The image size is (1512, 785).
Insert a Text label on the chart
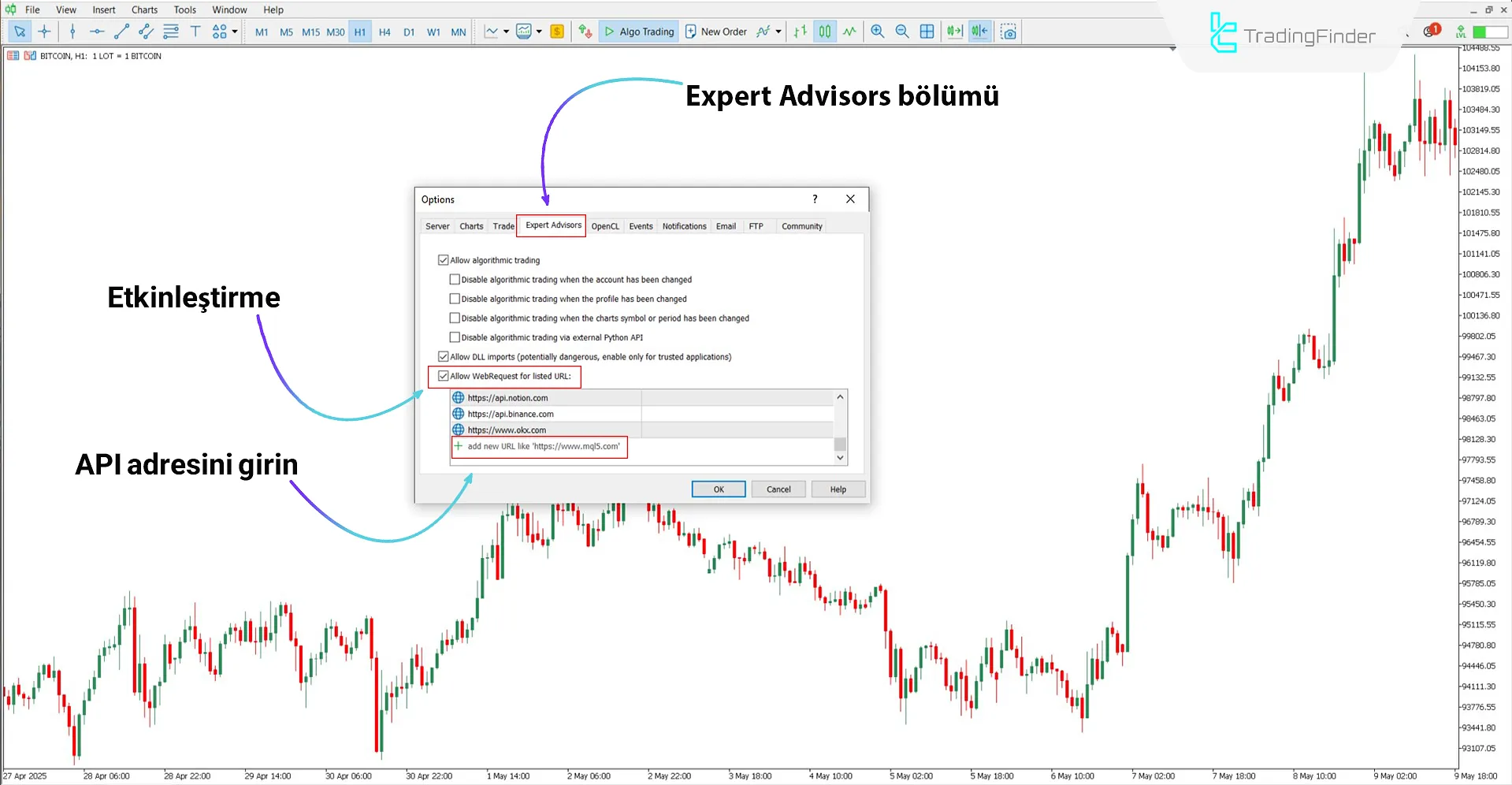click(x=195, y=32)
